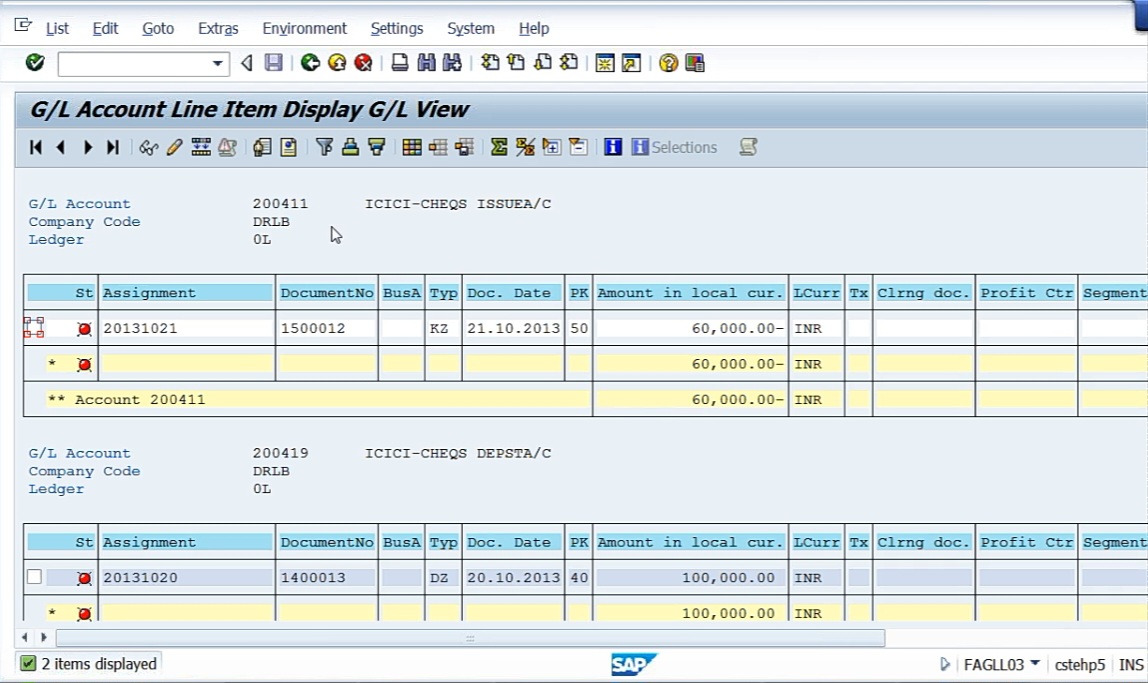Click the Subtotals icon
Viewport: 1148px width, 683px height.
click(x=525, y=147)
